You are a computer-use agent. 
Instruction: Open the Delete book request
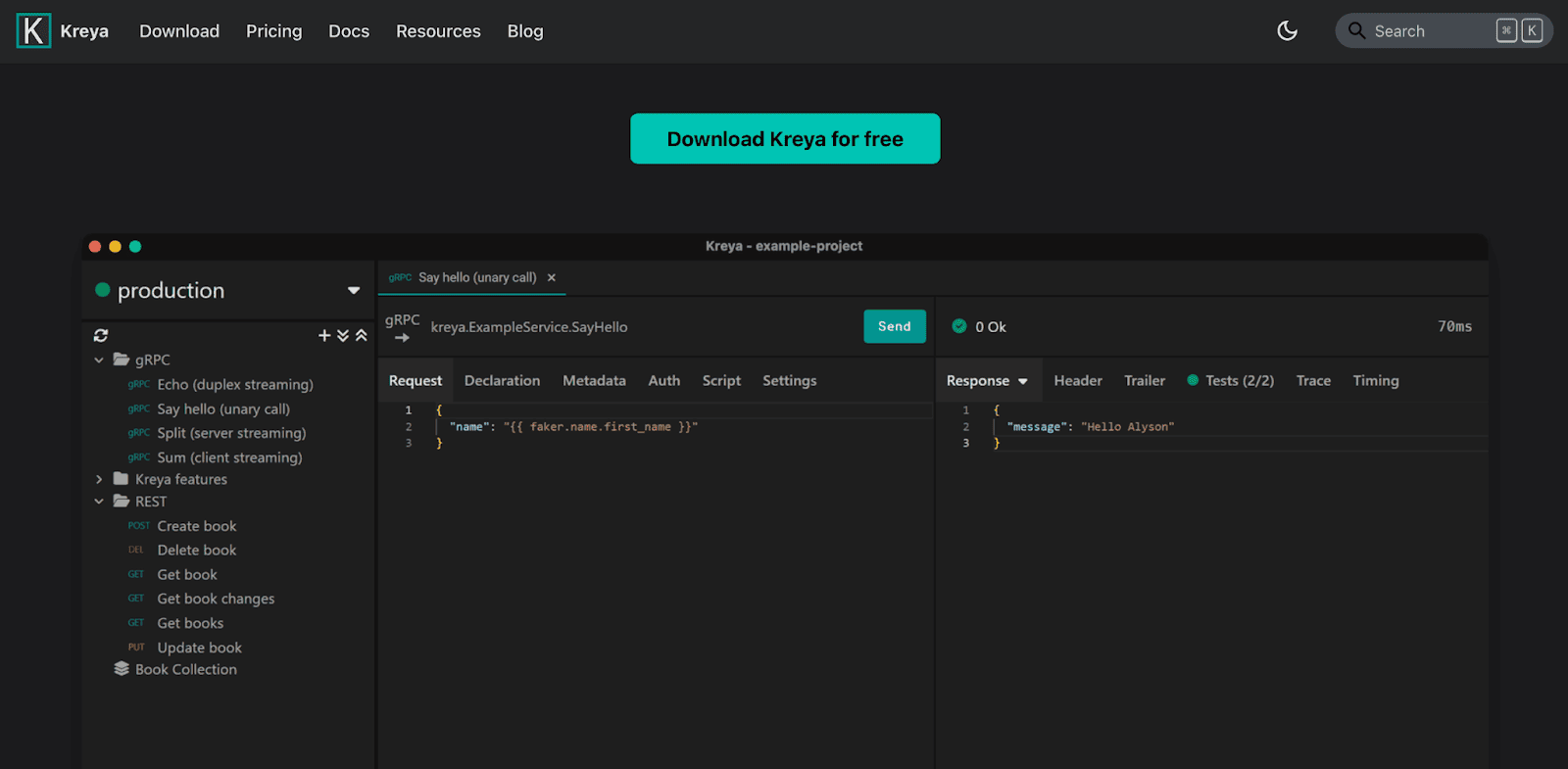[x=197, y=551]
